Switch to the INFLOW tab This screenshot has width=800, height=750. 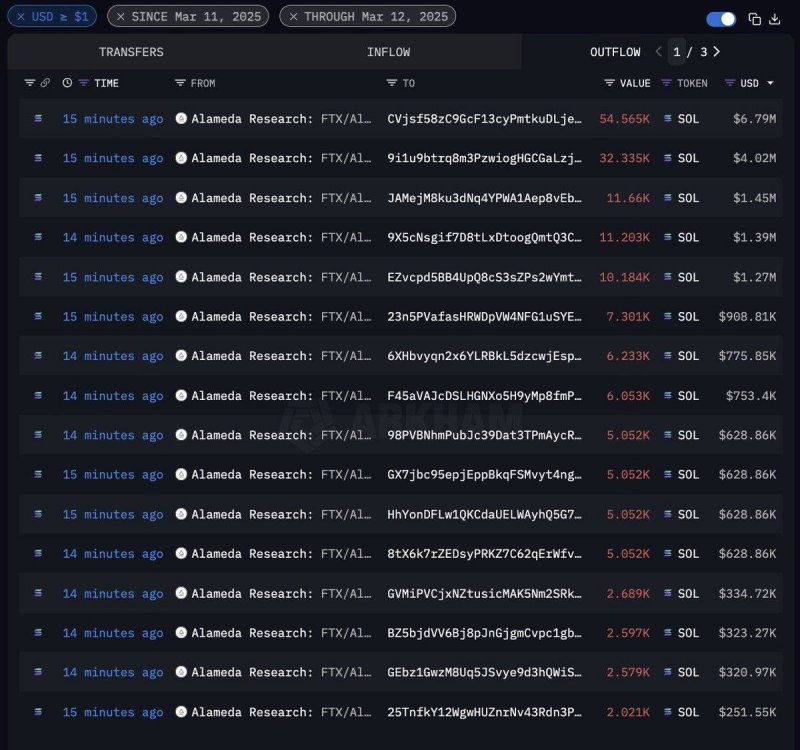[x=388, y=52]
